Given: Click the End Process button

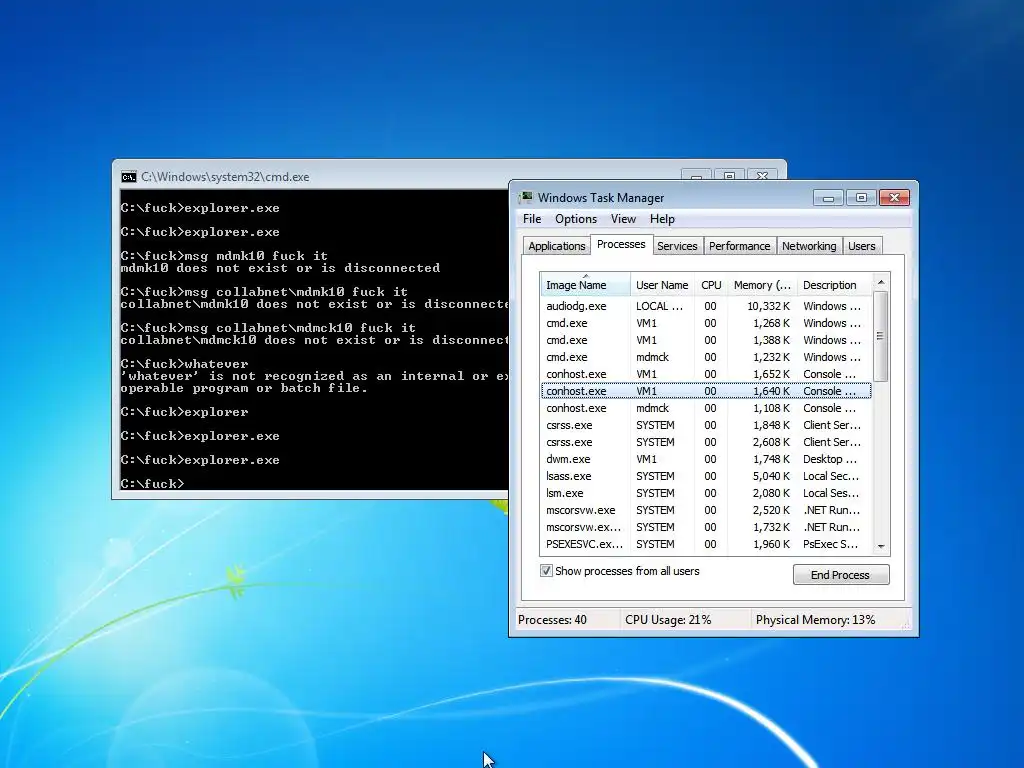Looking at the screenshot, I should [x=840, y=575].
